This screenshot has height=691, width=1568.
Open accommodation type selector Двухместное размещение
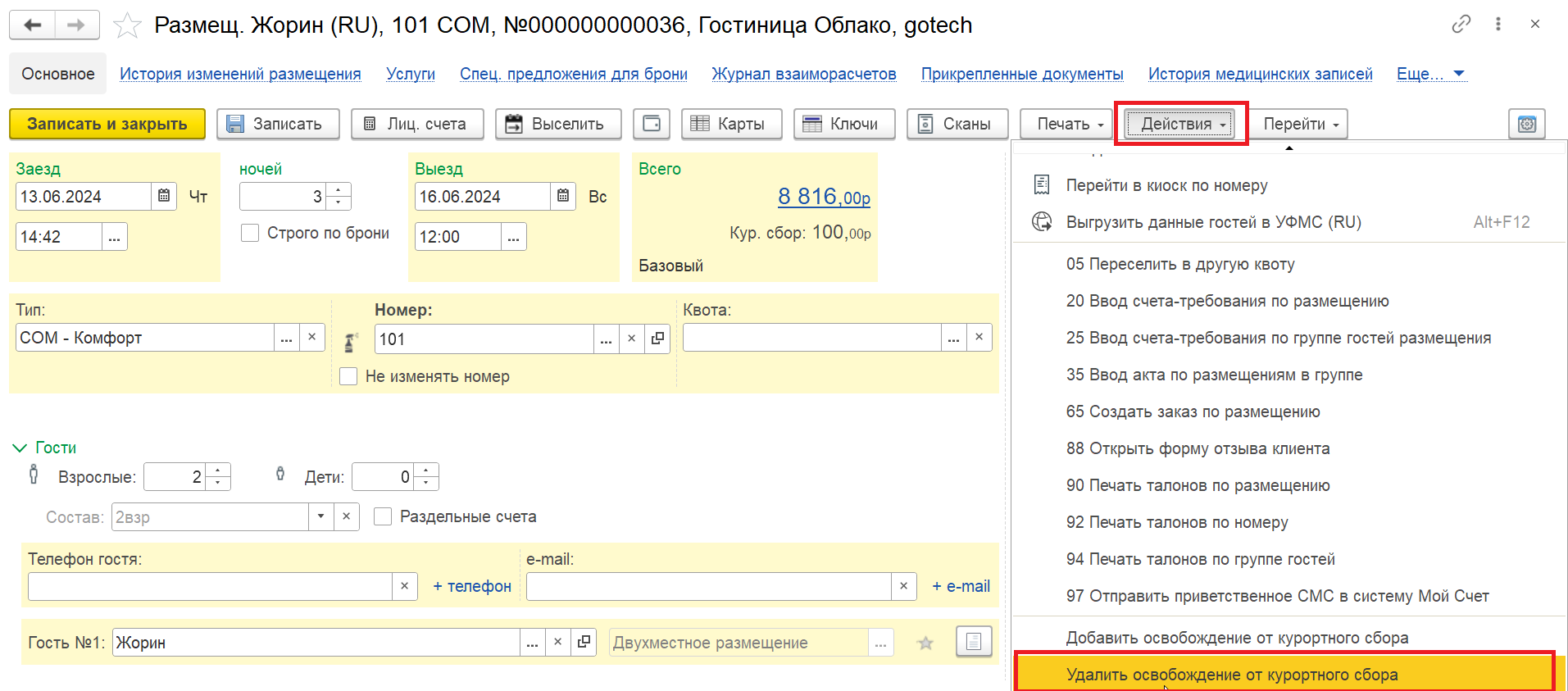(x=880, y=643)
